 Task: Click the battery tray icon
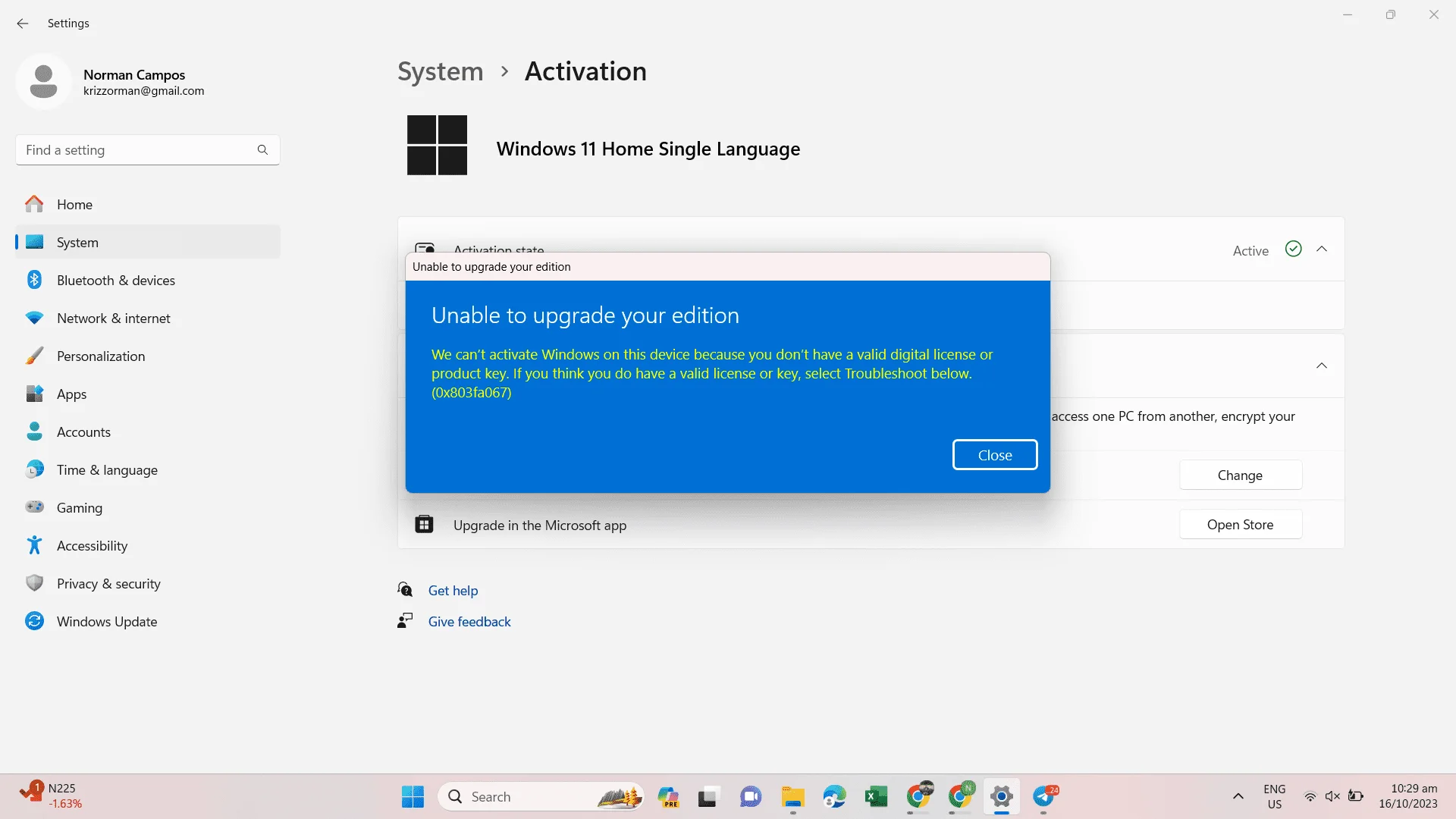point(1356,796)
